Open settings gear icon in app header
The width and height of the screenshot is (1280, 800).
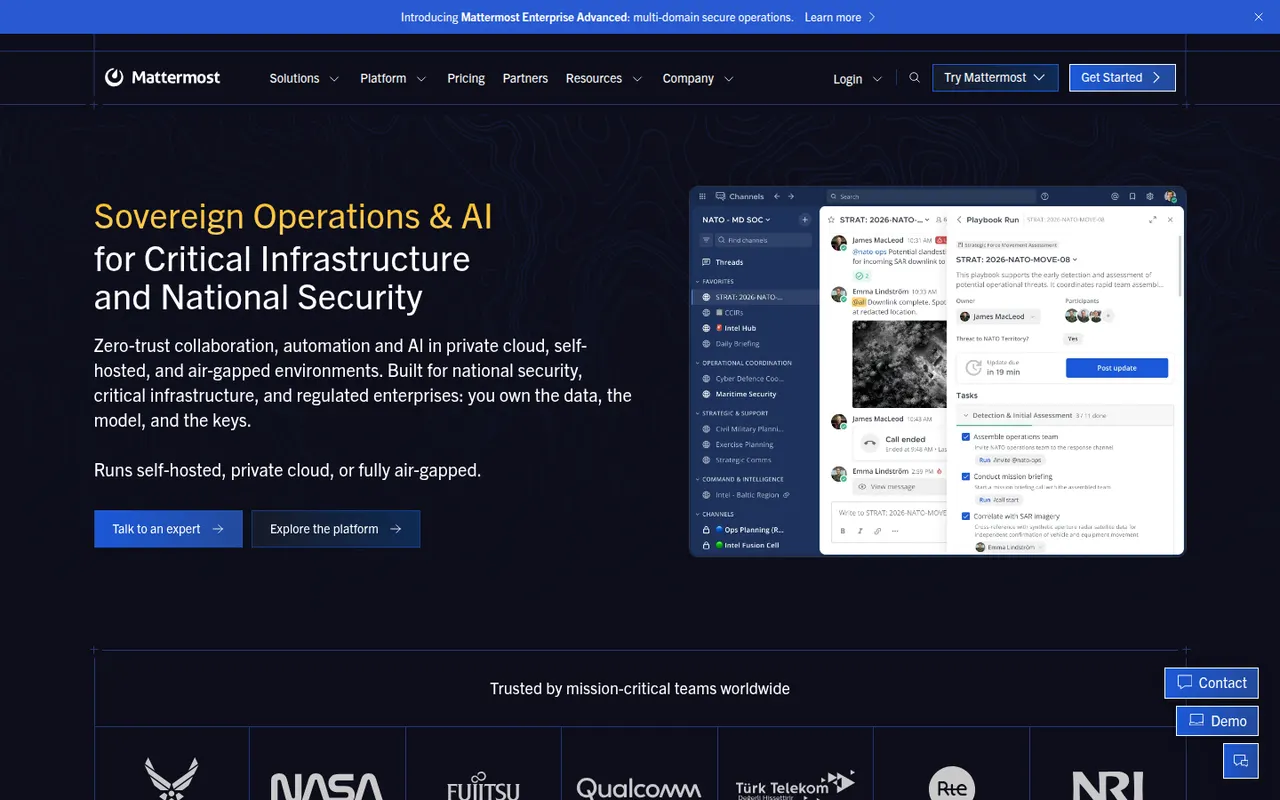(x=1150, y=196)
